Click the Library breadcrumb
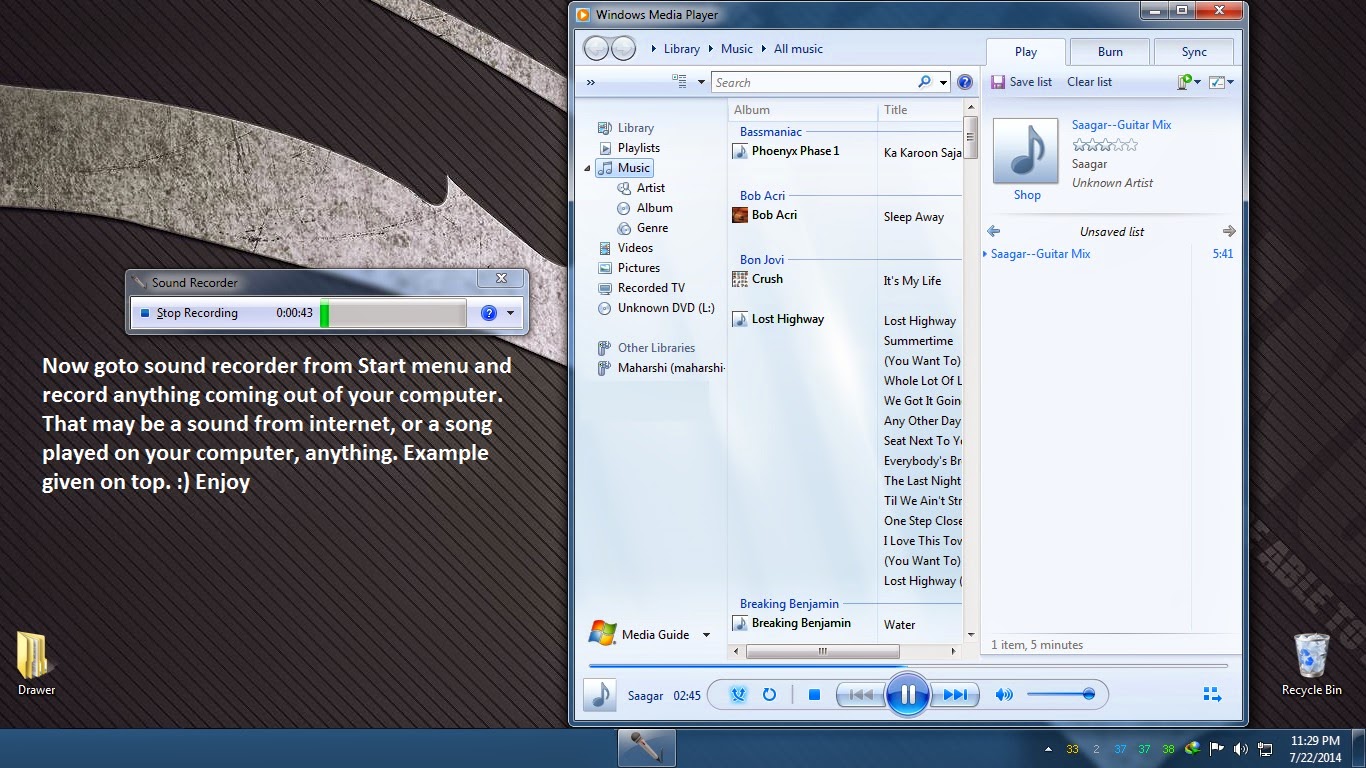 click(682, 48)
